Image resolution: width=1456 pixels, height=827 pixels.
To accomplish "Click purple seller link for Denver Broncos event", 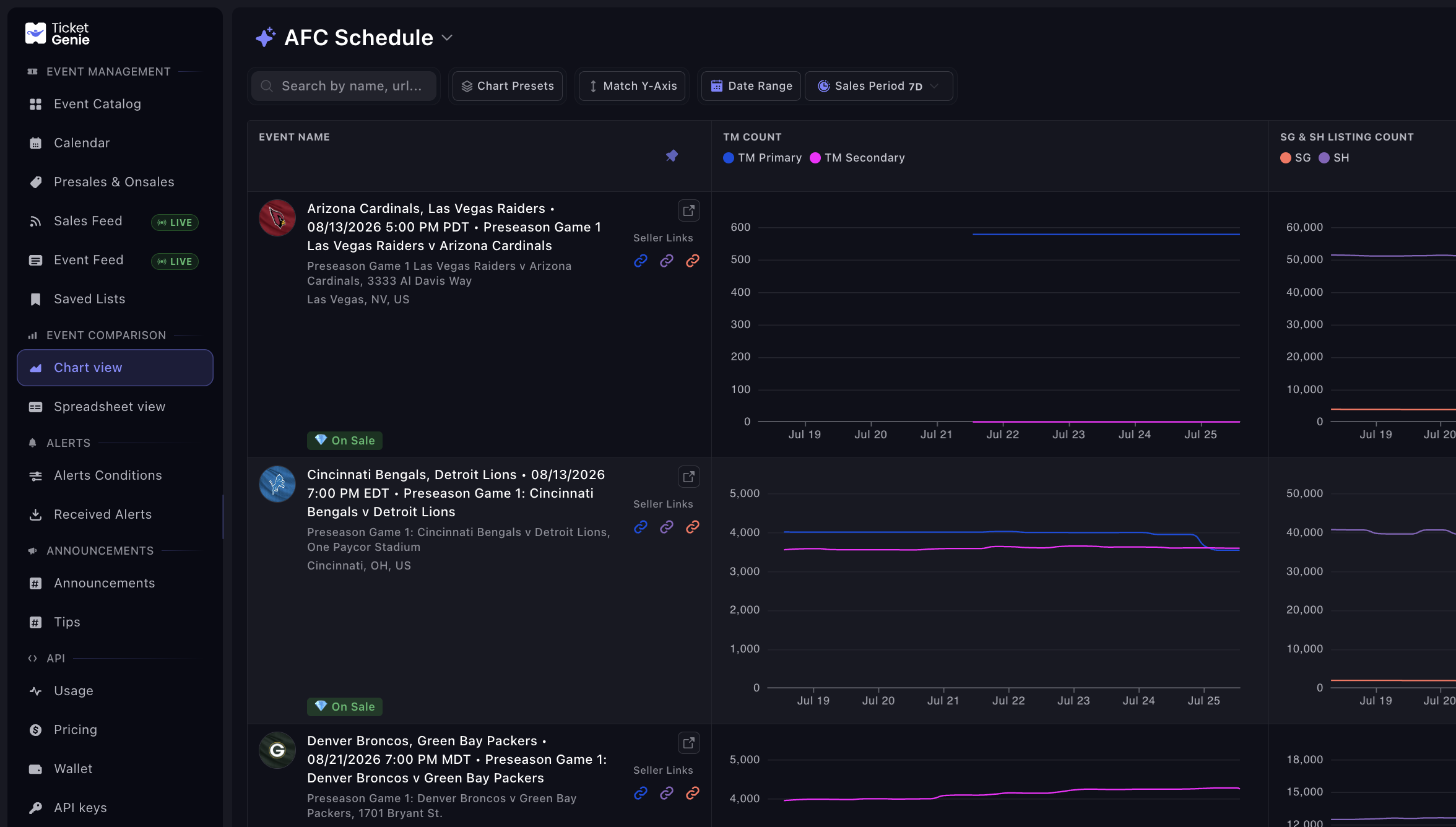I will coord(667,793).
